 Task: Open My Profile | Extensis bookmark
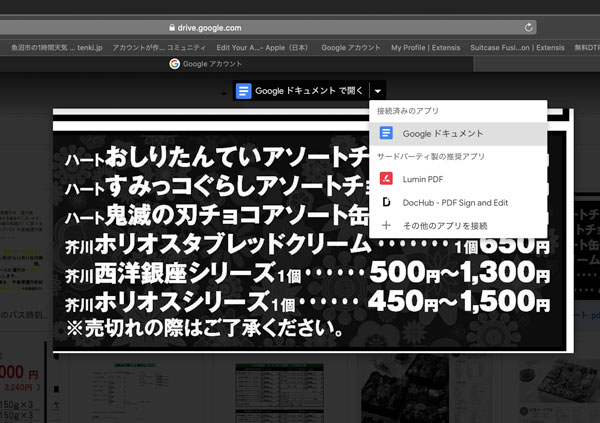426,48
